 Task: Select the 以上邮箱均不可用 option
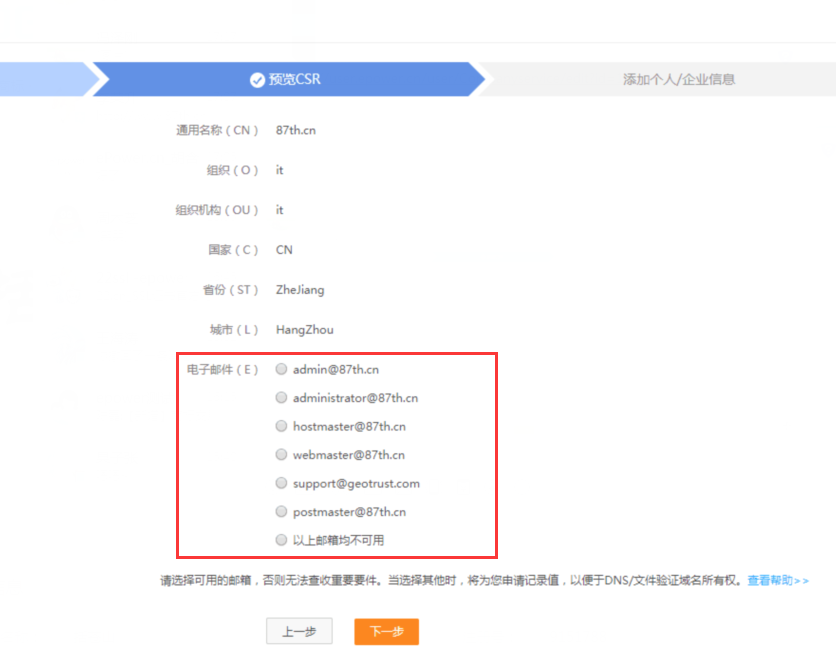pos(281,539)
